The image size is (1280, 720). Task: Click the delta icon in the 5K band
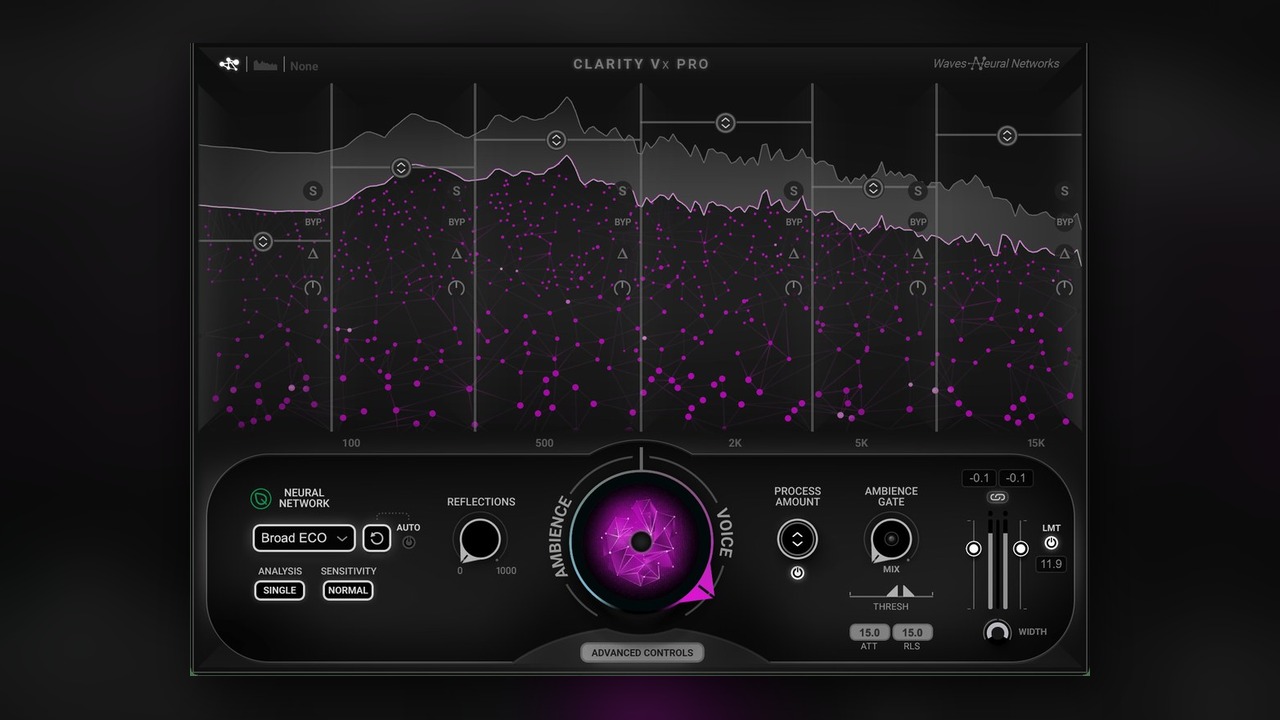point(918,254)
